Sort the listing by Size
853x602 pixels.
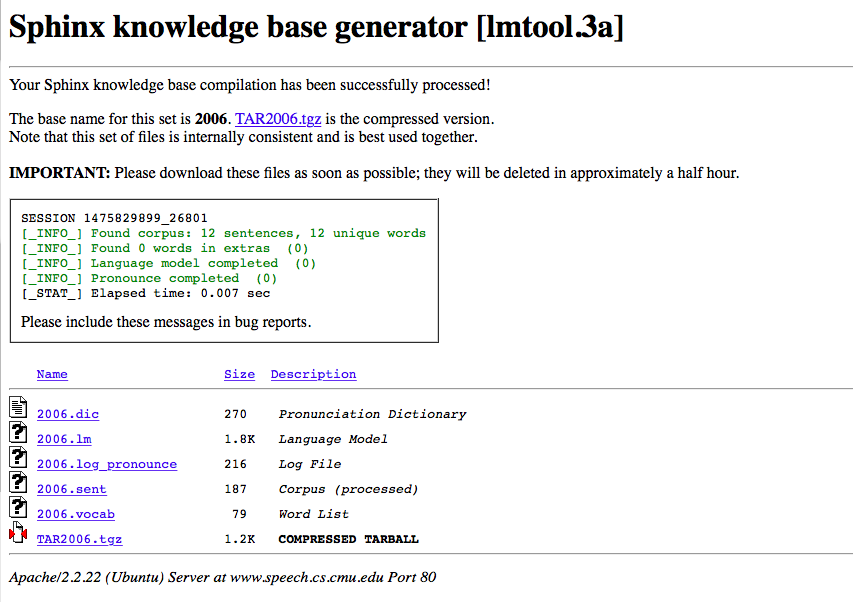pos(239,374)
